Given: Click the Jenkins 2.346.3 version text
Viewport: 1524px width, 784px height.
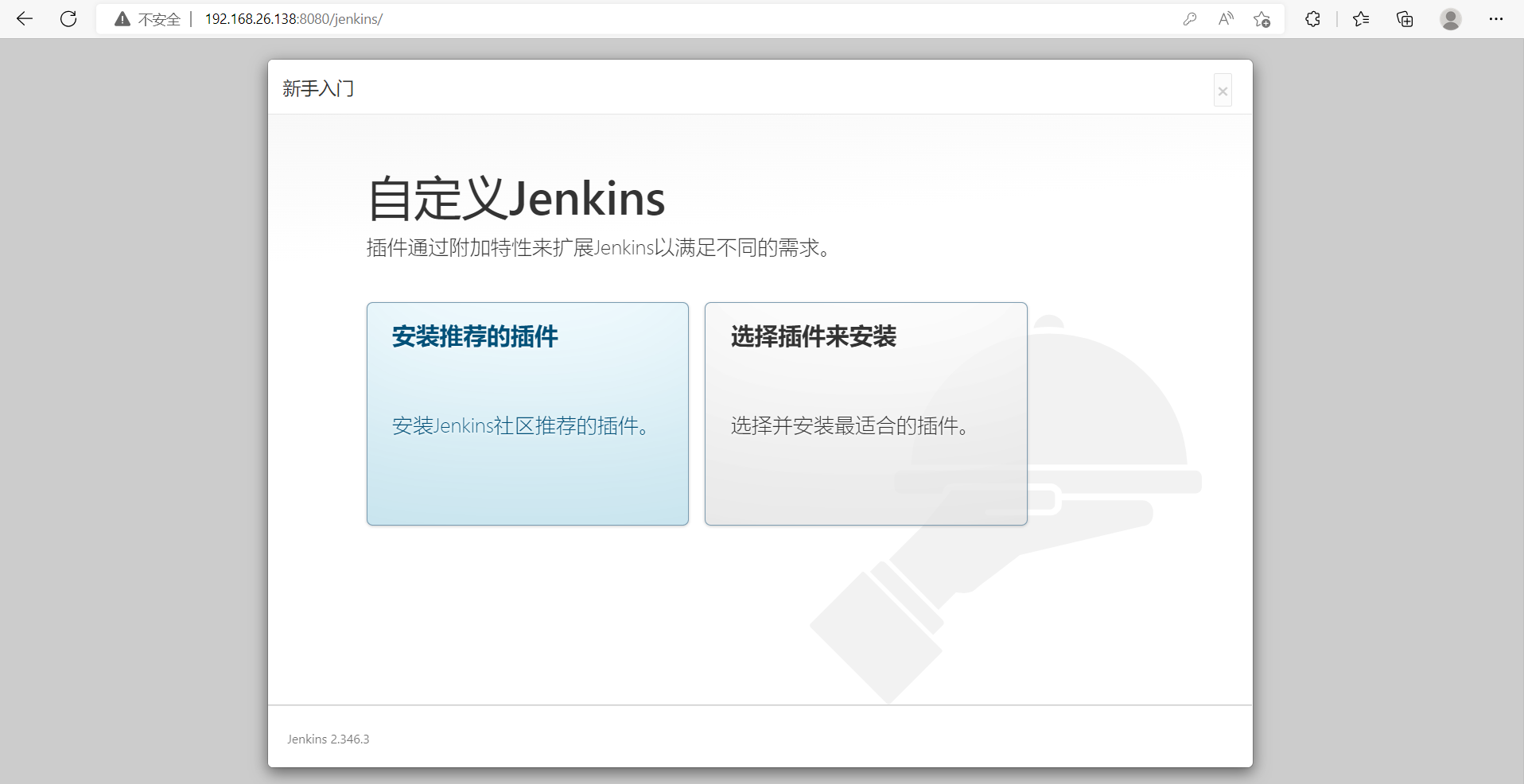Looking at the screenshot, I should point(329,739).
